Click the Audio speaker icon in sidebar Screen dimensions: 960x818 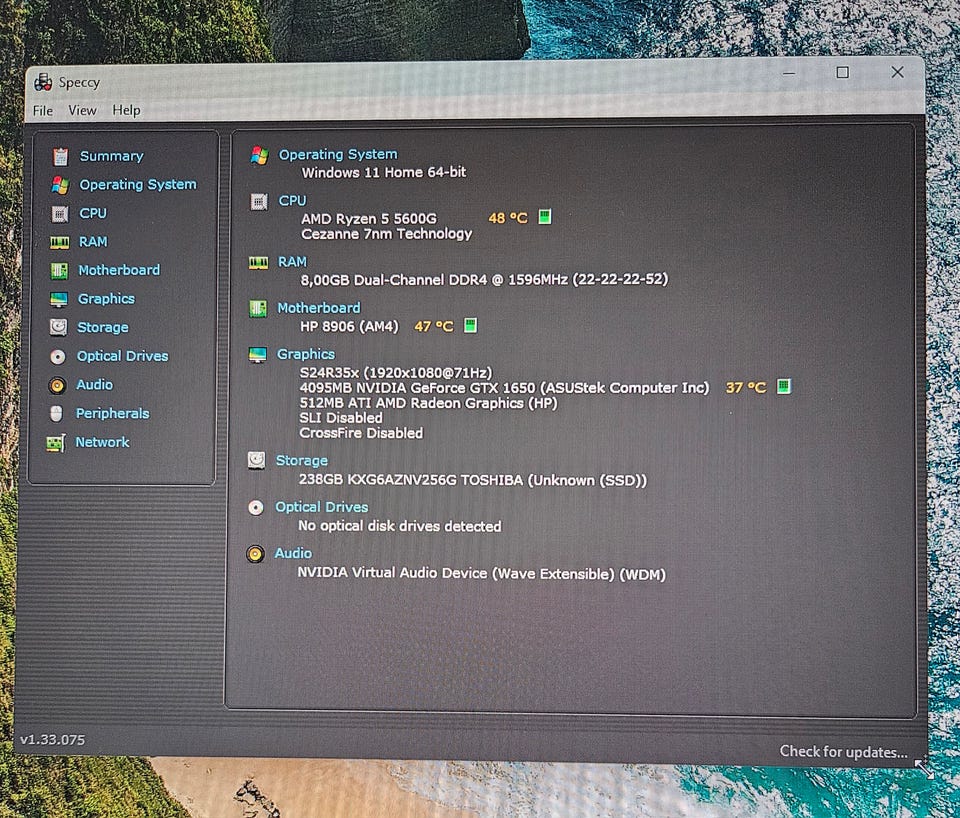click(57, 385)
